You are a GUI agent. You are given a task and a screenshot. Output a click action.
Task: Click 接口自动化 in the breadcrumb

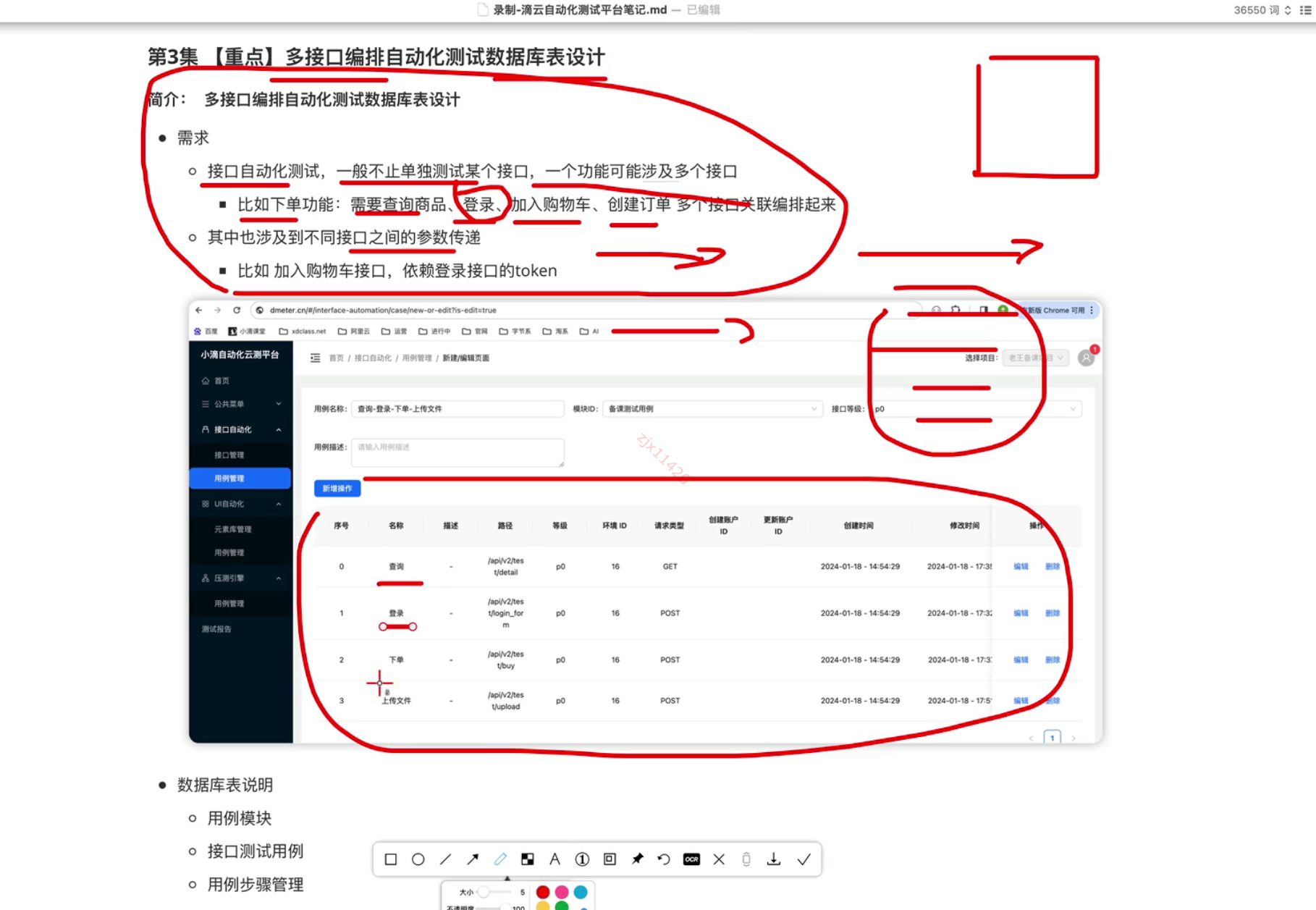click(373, 358)
